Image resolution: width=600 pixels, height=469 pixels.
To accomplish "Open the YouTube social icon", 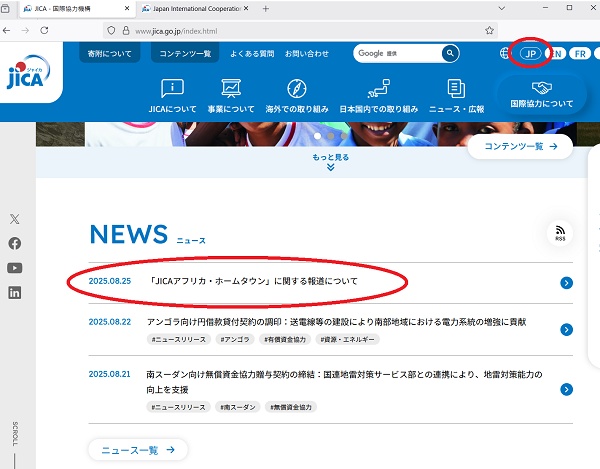I will [15, 268].
